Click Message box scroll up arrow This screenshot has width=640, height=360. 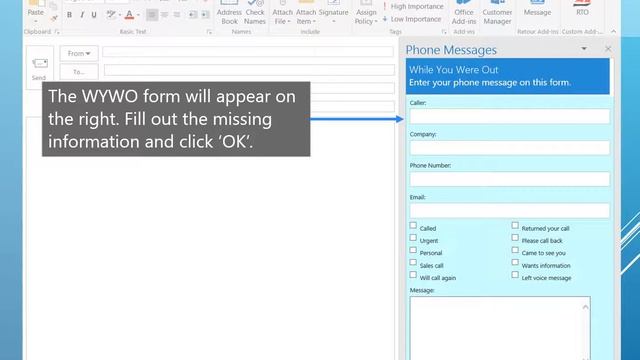(x=586, y=307)
